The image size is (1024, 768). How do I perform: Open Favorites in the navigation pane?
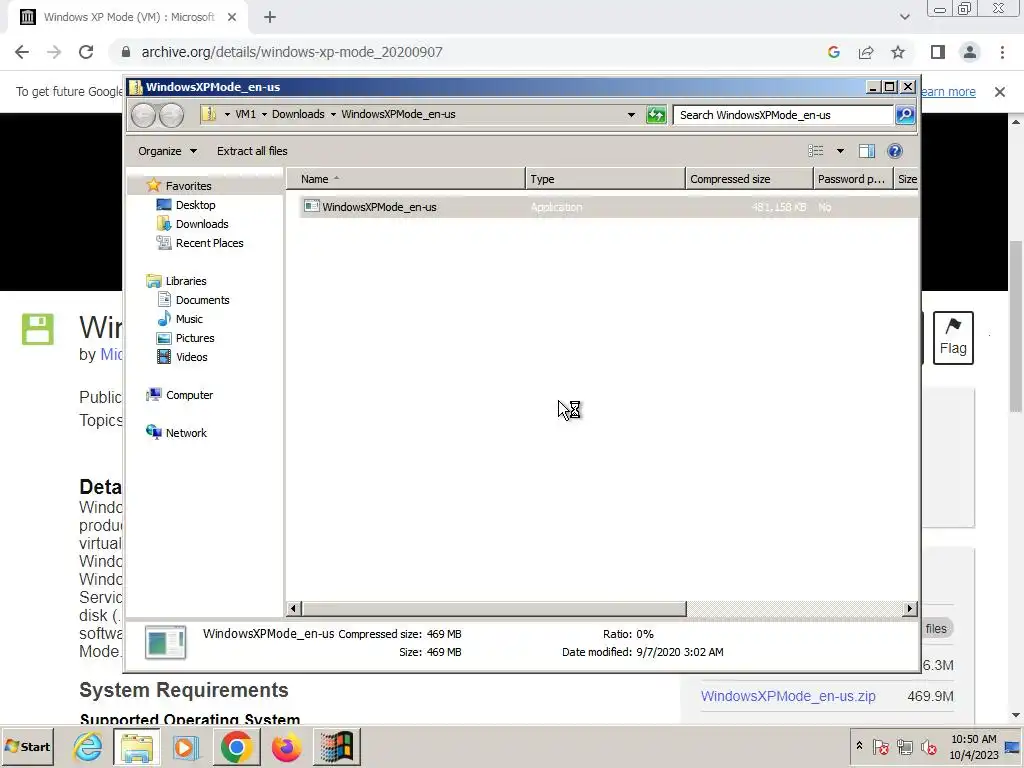188,186
